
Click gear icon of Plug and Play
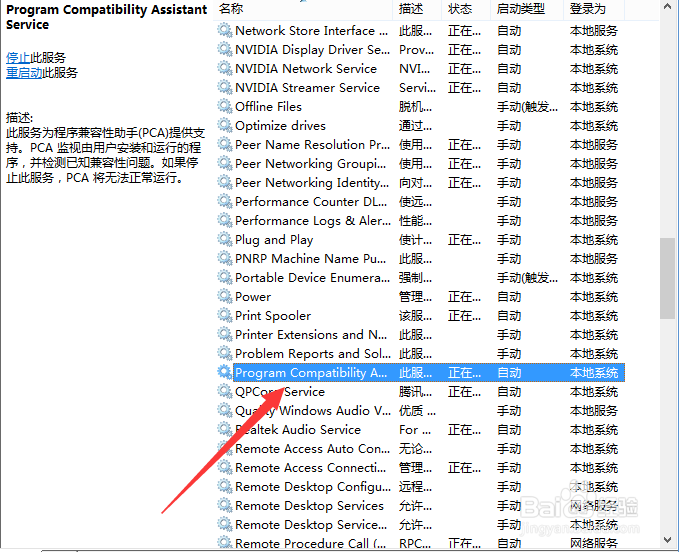224,239
